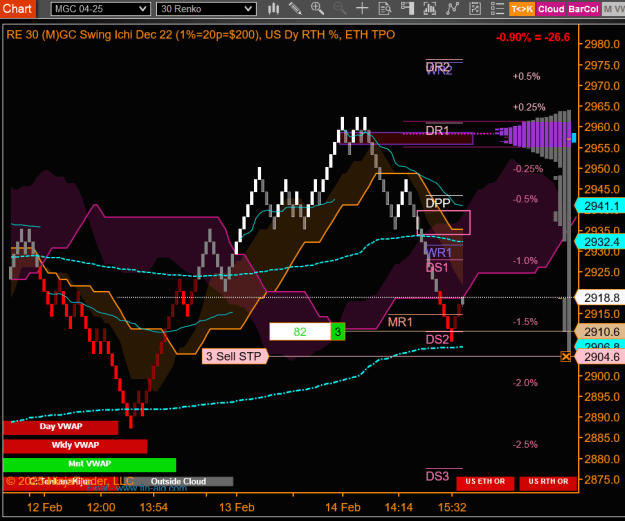Viewport: 625px width, 521px height.
Task: Click the 12:00 time axis label
Action: pyautogui.click(x=101, y=507)
